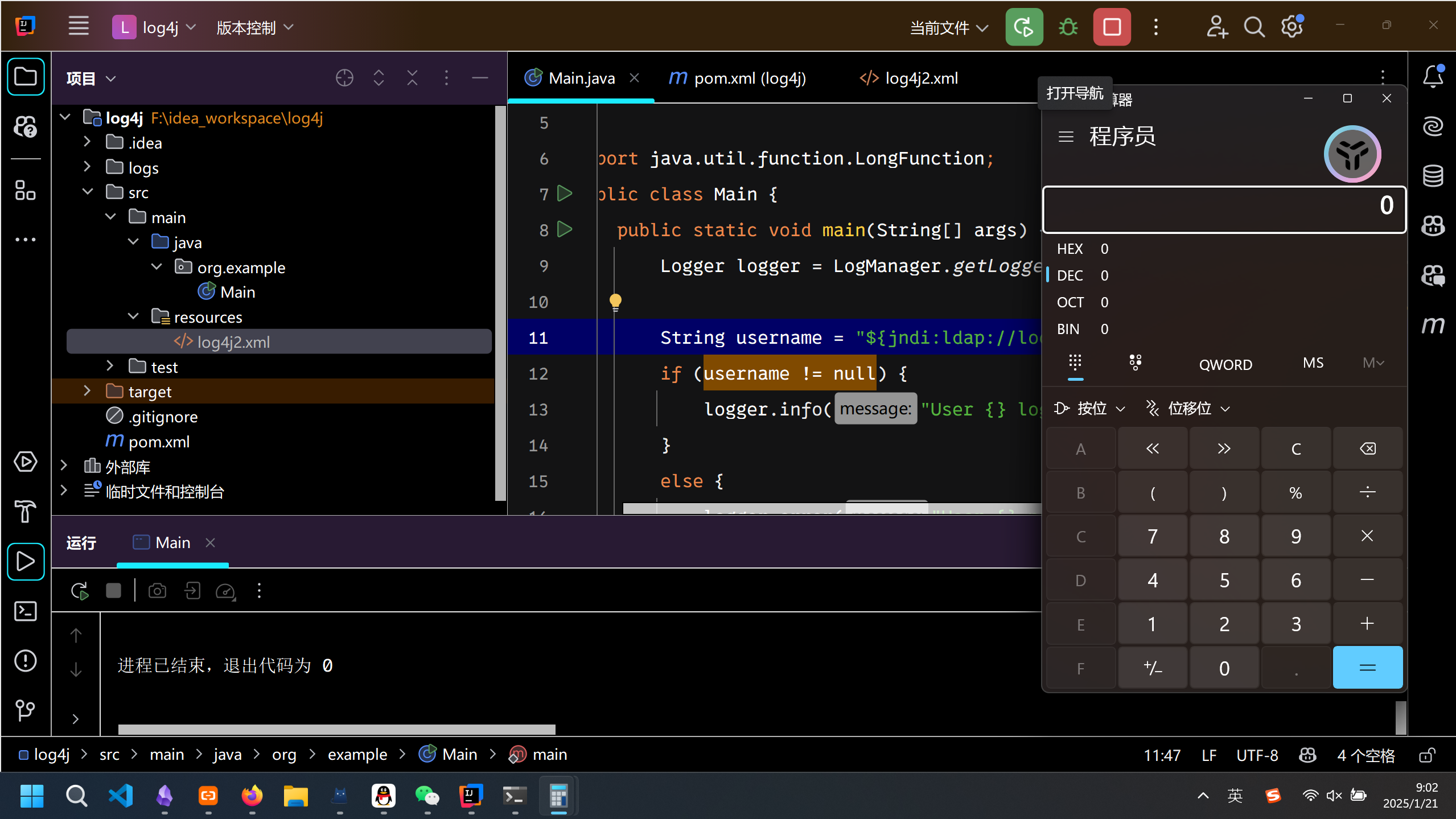
Task: Stop the running program with red square
Action: tap(1111, 27)
